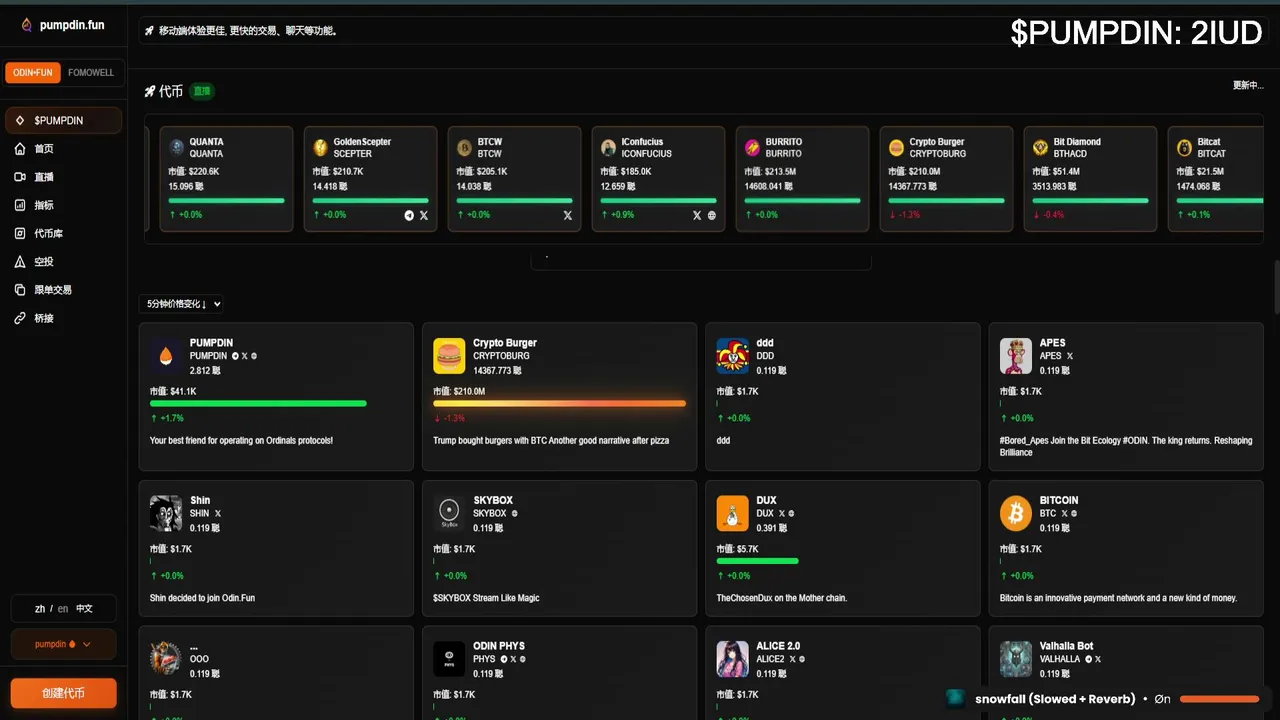This screenshot has width=1280, height=720.
Task: Open the 桥接 bridge link icon
Action: point(20,318)
